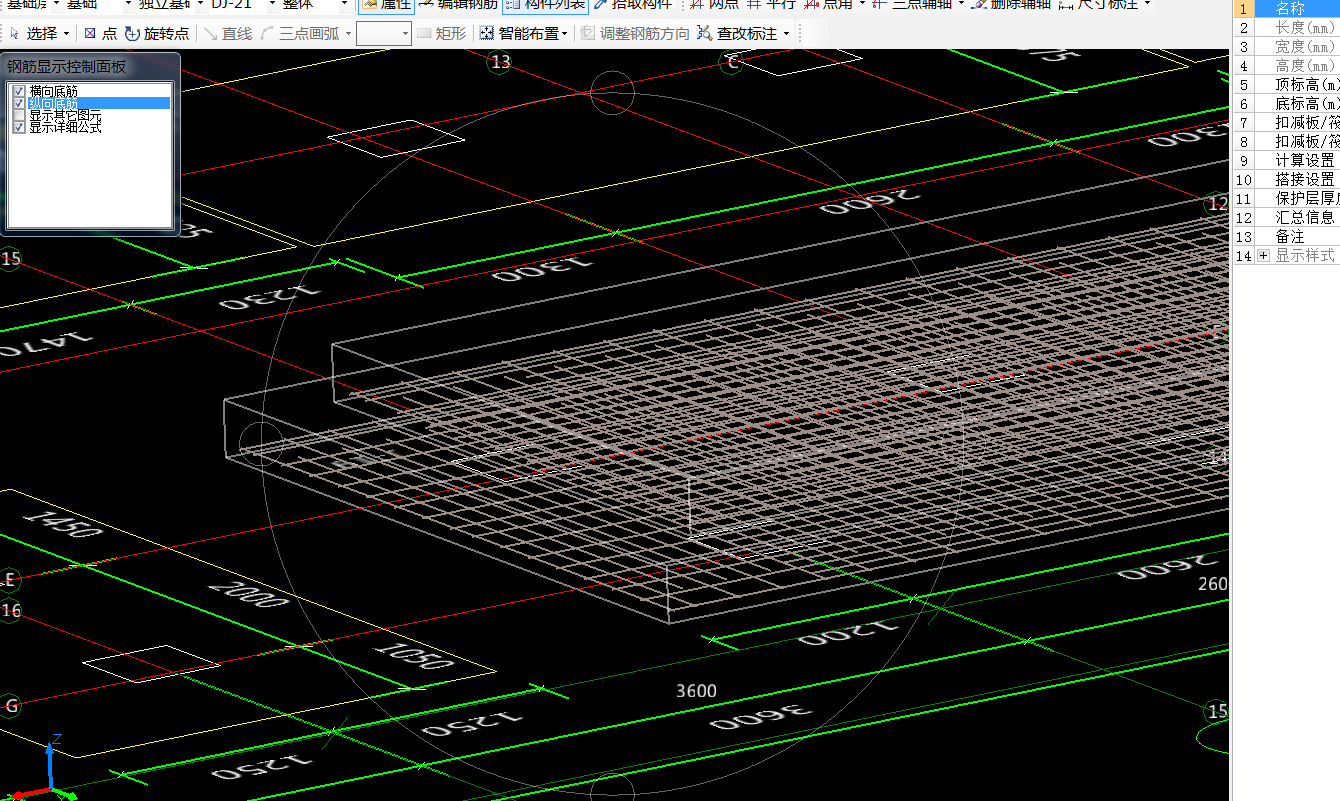This screenshot has height=801, width=1340.
Task: Click the 钢筋显示控制面板 panel title
Action: point(67,67)
